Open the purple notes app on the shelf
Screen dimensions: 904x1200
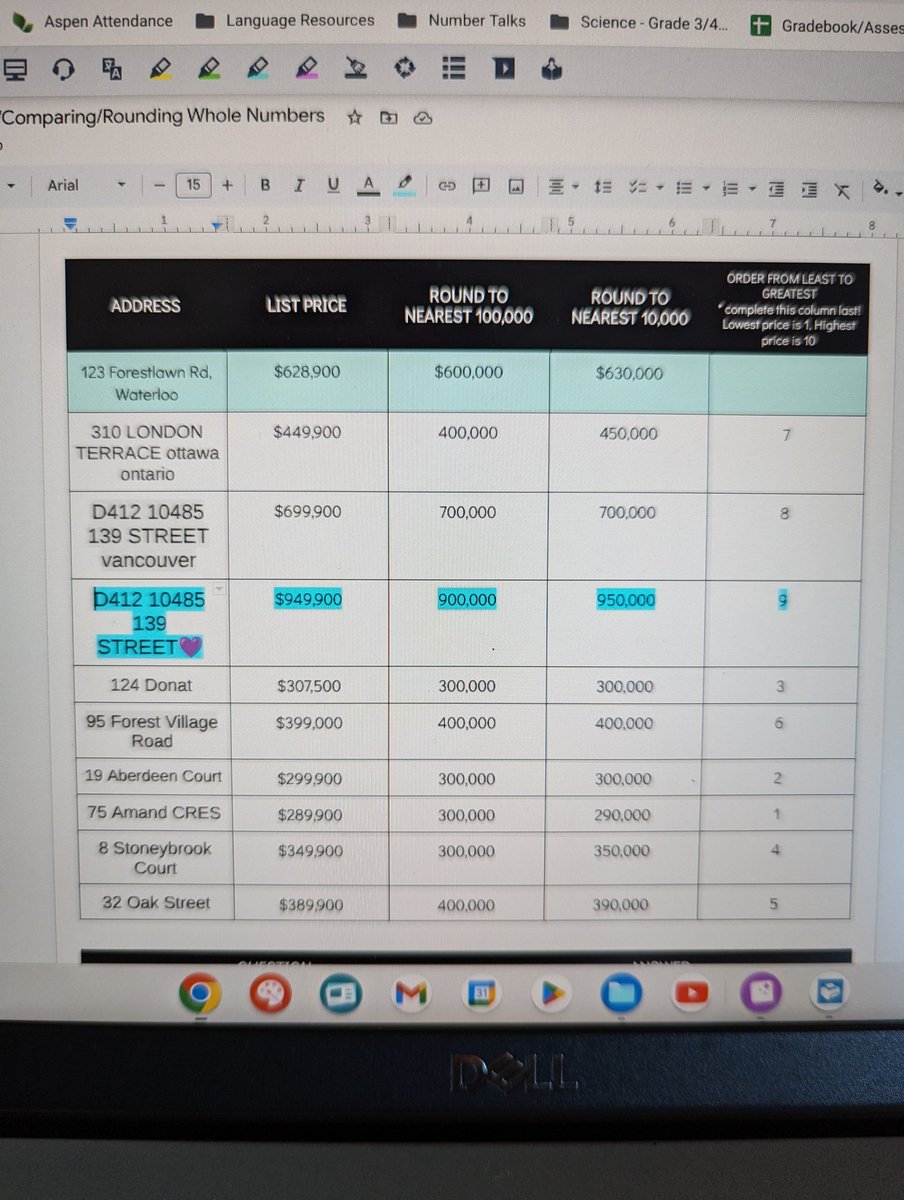(760, 993)
